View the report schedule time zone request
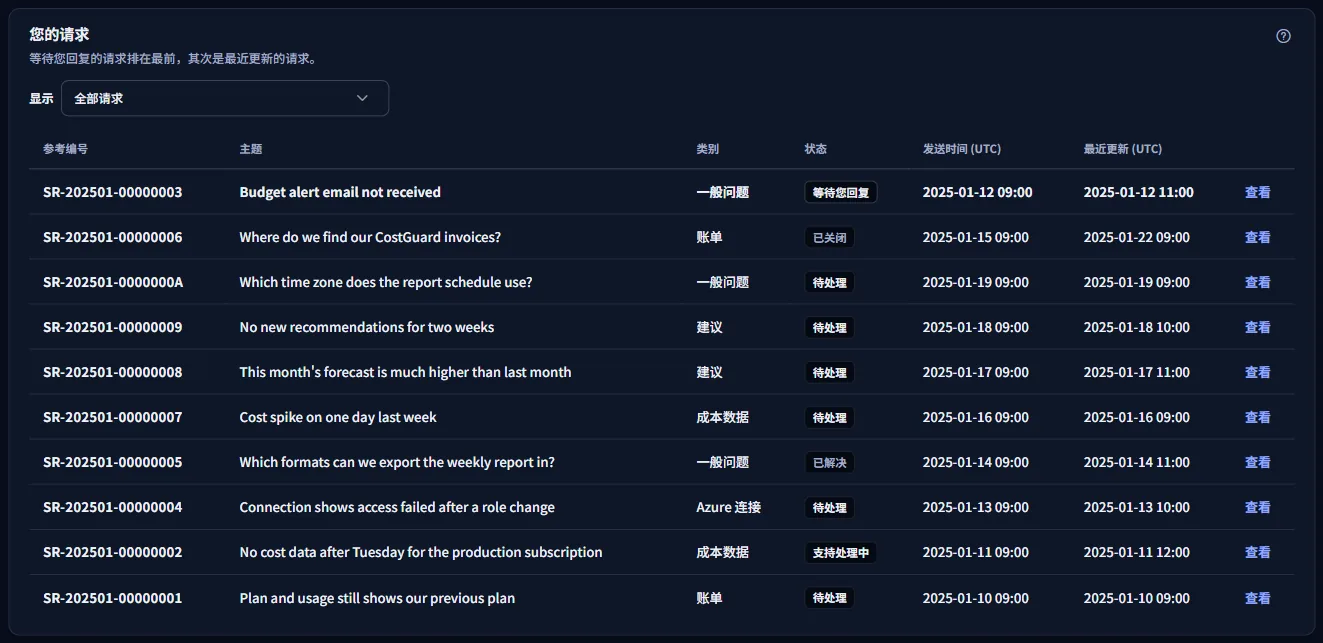 [1257, 282]
